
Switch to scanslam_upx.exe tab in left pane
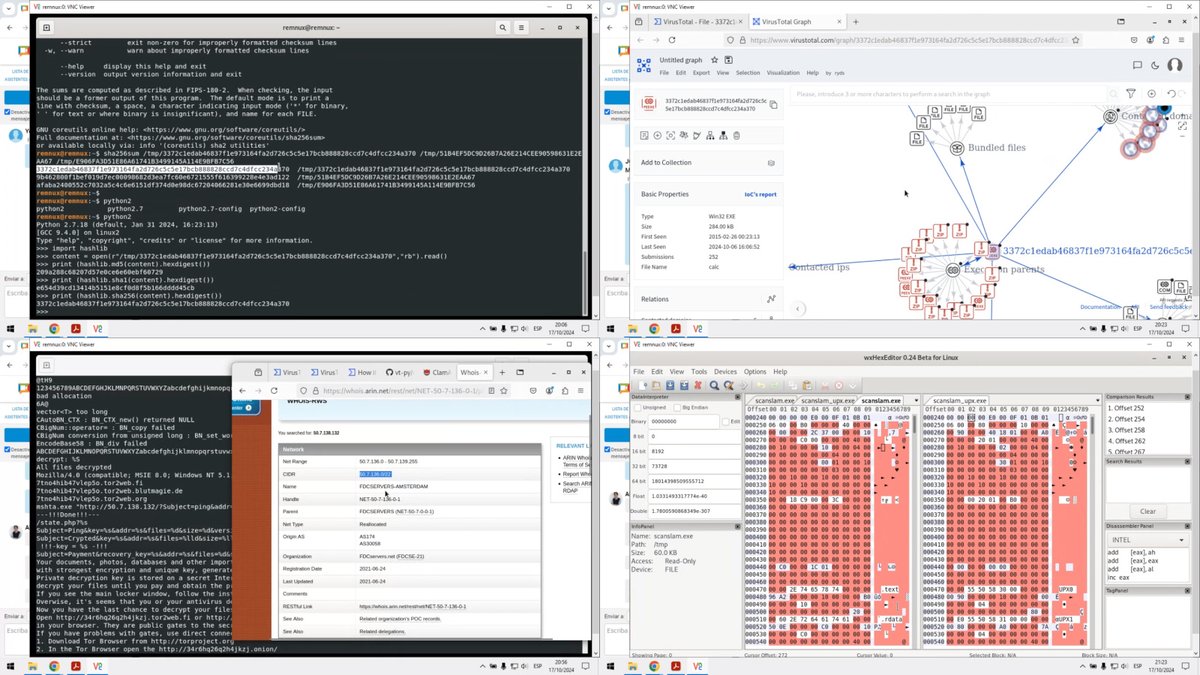(x=827, y=399)
